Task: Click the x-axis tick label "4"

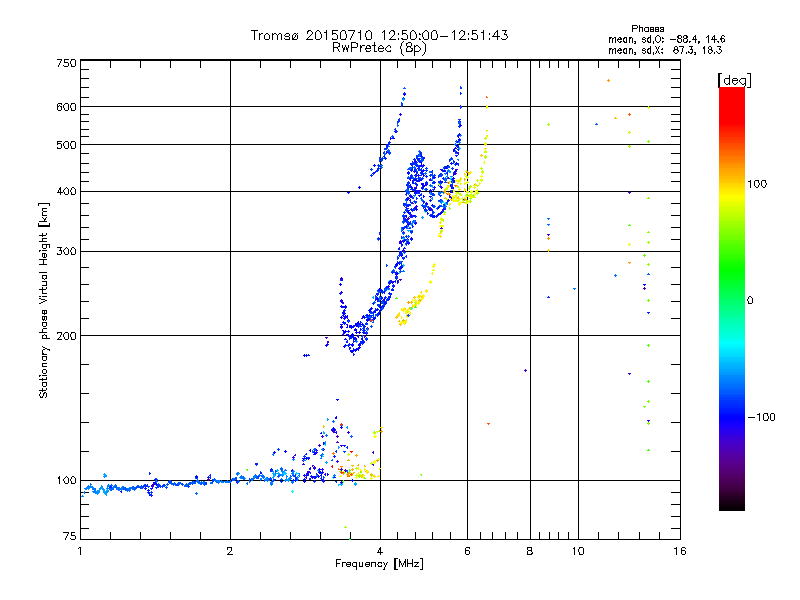Action: (x=380, y=551)
